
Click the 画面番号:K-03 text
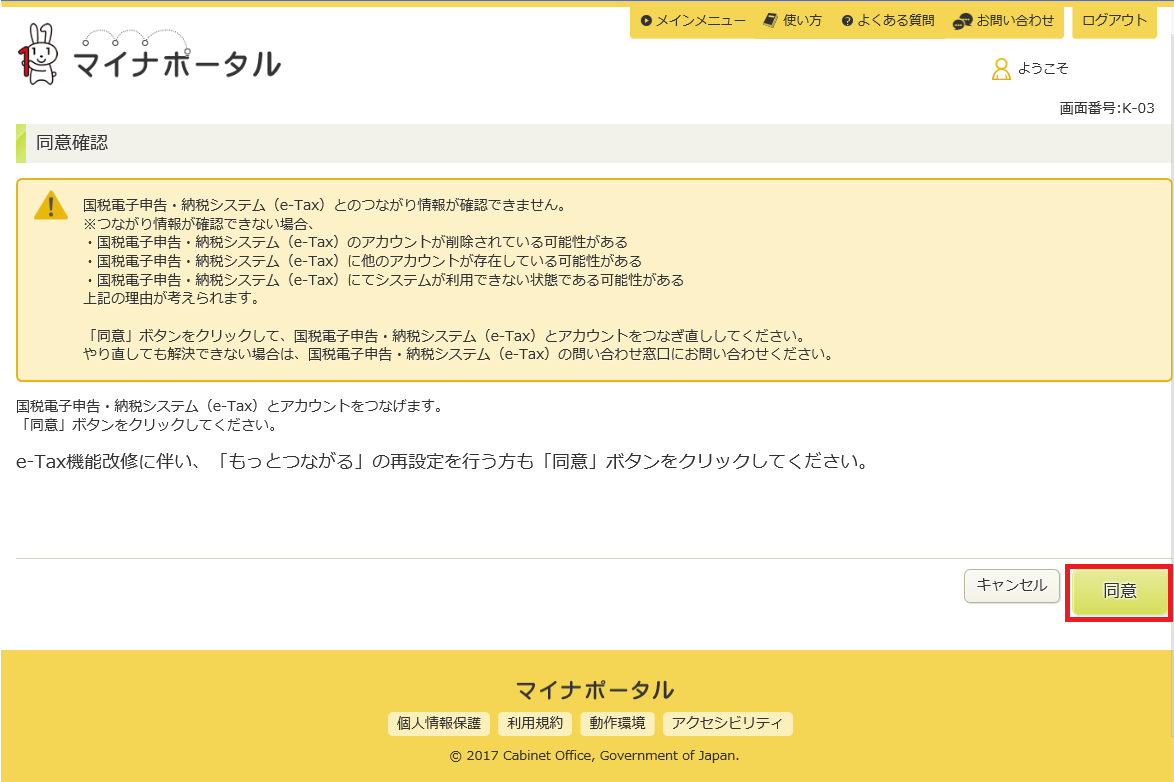pyautogui.click(x=1107, y=109)
